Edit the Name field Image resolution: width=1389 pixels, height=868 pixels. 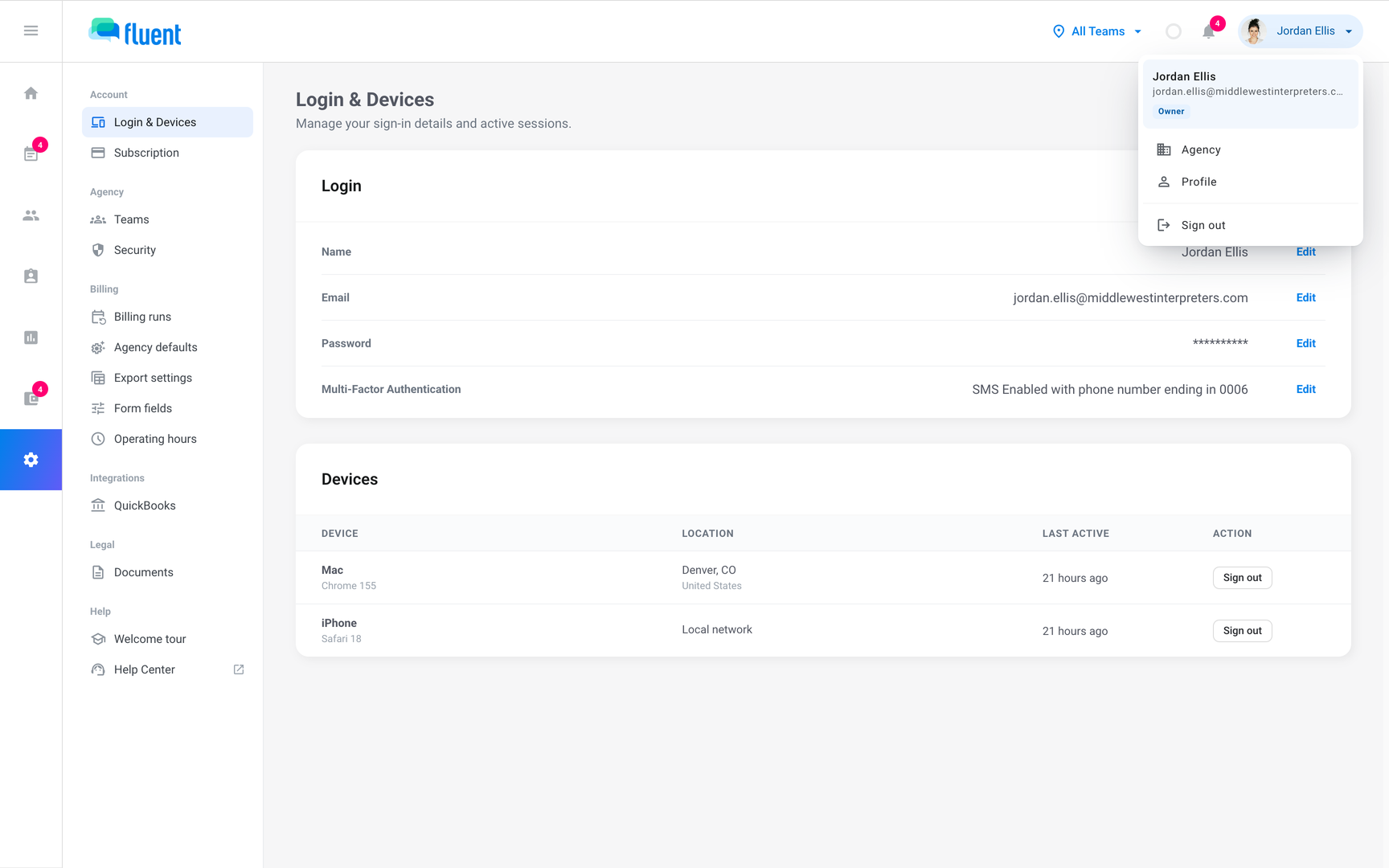1305,252
